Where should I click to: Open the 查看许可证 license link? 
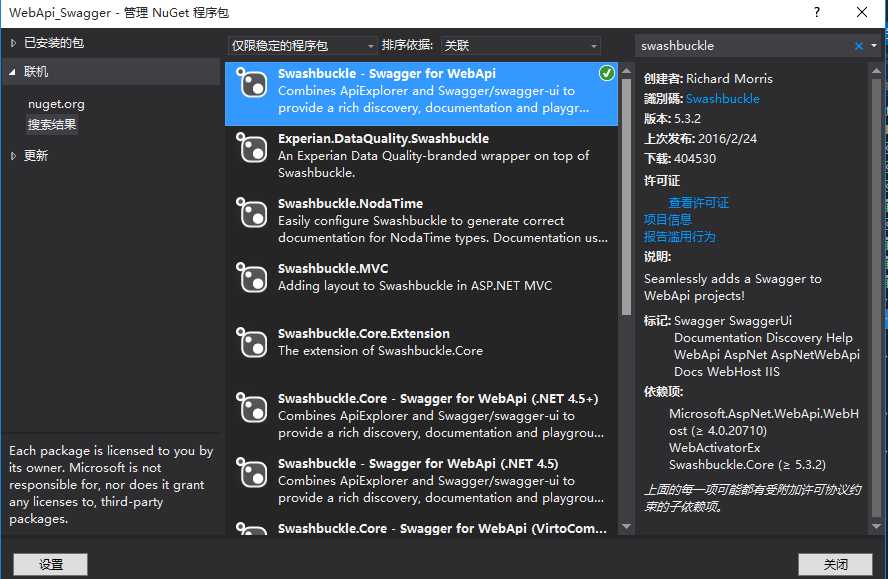698,203
